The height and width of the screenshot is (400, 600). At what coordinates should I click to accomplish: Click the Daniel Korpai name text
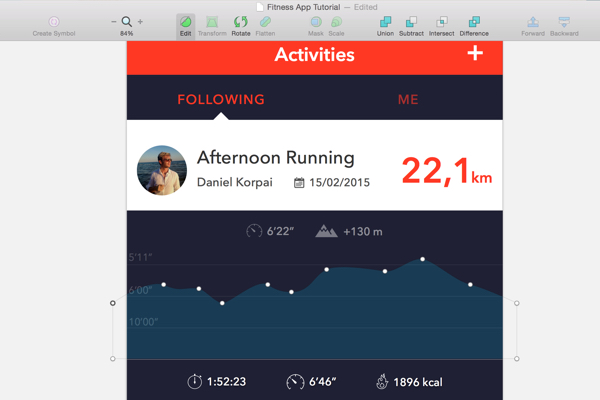pos(235,182)
